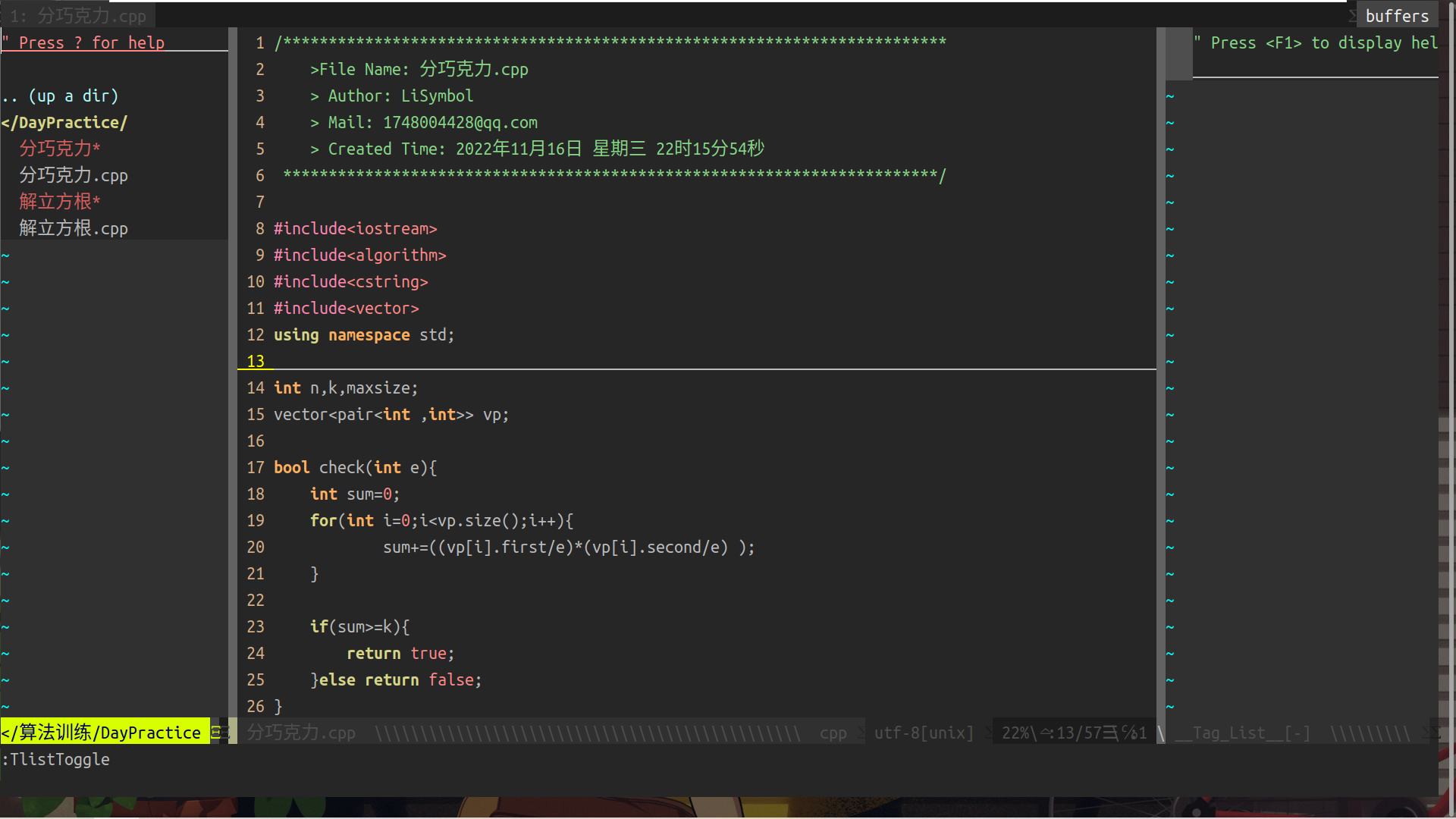The image size is (1456, 819).
Task: Click the cpp filetype indicator in the status bar
Action: 833,733
